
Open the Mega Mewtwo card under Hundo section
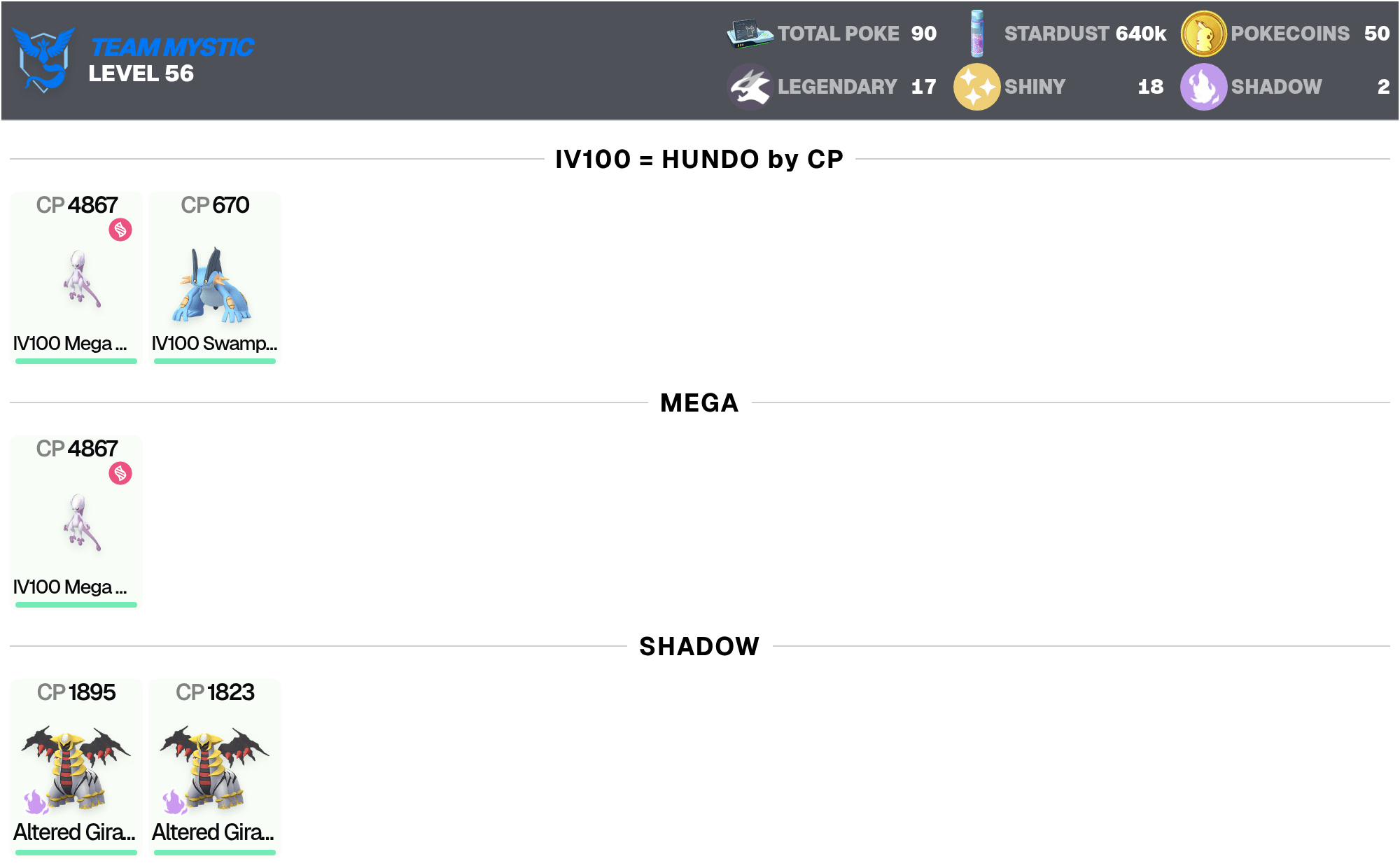tap(76, 278)
